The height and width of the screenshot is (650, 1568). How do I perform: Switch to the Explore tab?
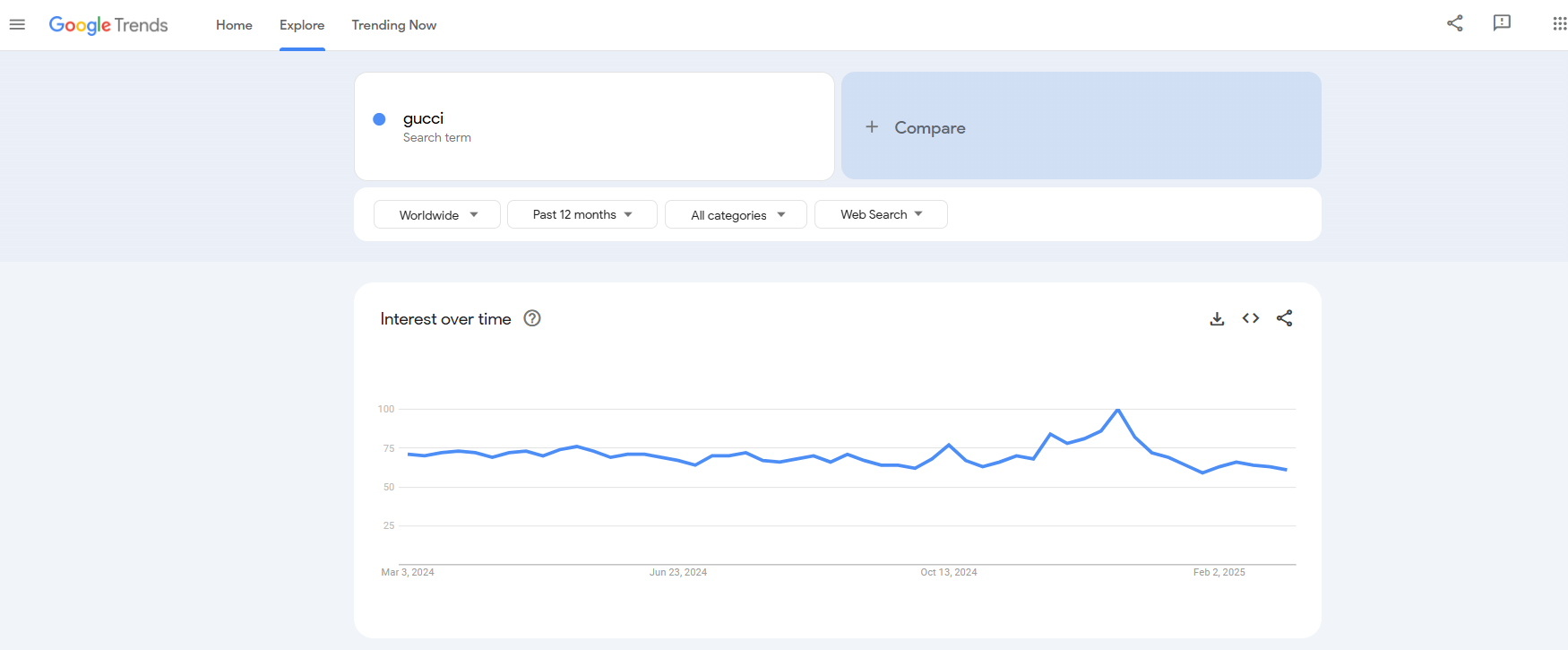(x=302, y=25)
